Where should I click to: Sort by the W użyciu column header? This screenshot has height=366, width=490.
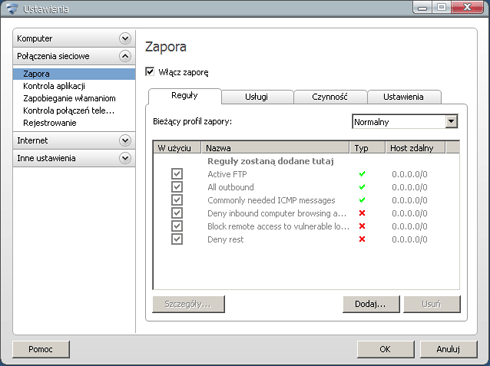(177, 148)
